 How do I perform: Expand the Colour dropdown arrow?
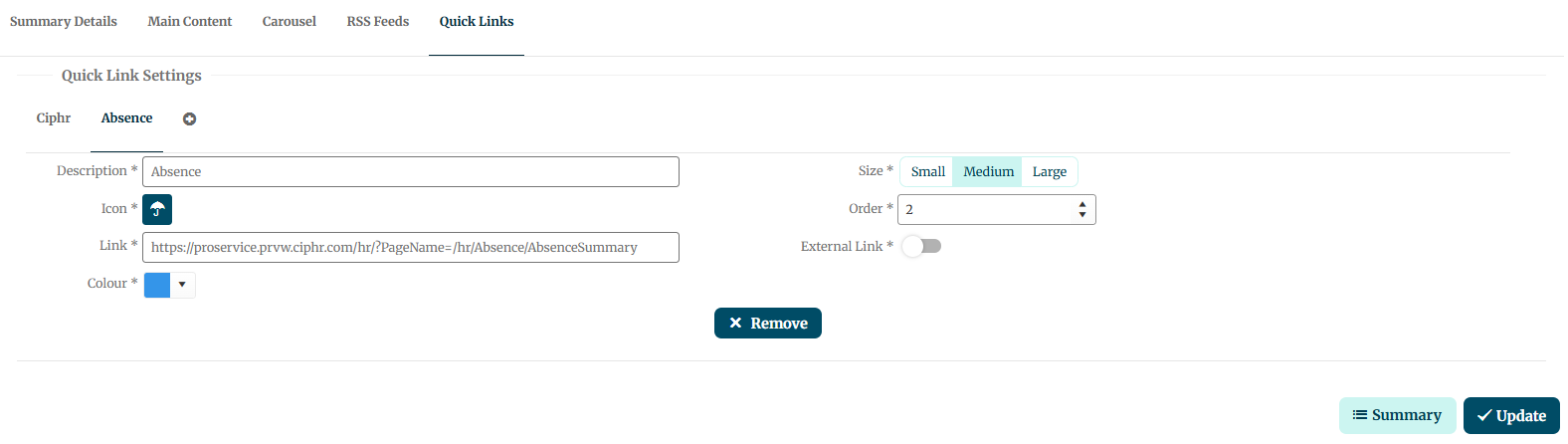coord(182,285)
